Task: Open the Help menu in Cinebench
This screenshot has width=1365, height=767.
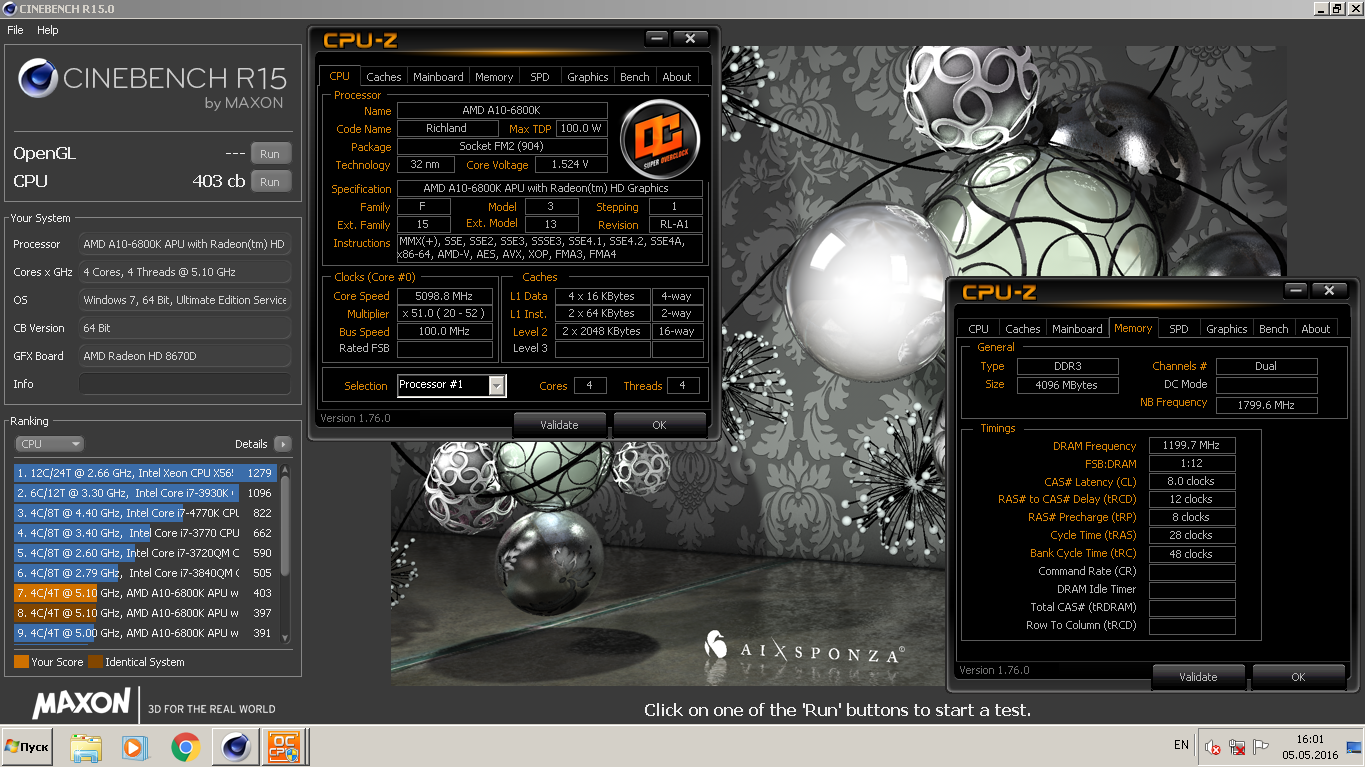Action: pos(48,30)
